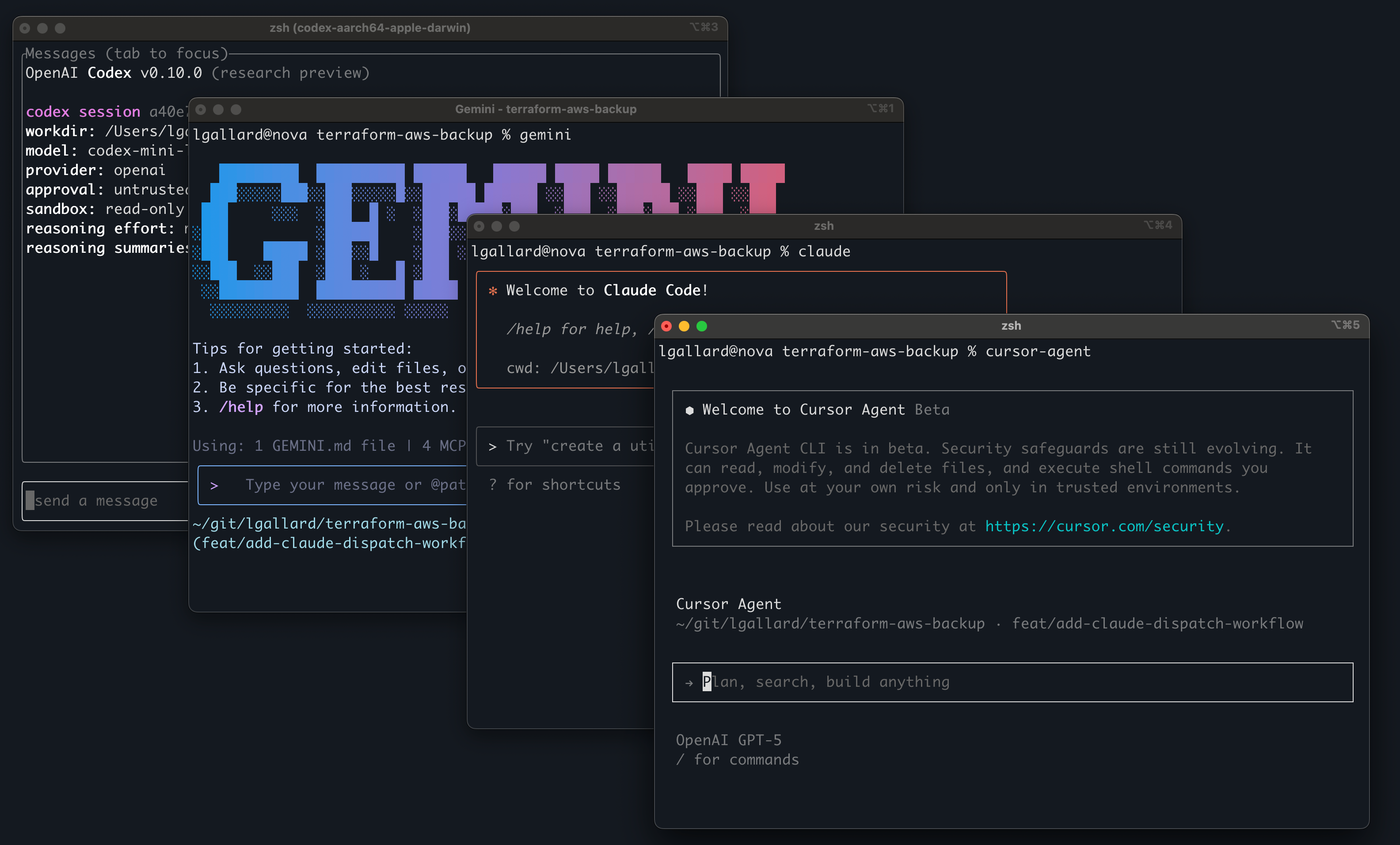Close the Codex terminal window
The height and width of the screenshot is (845, 1400).
[x=25, y=28]
